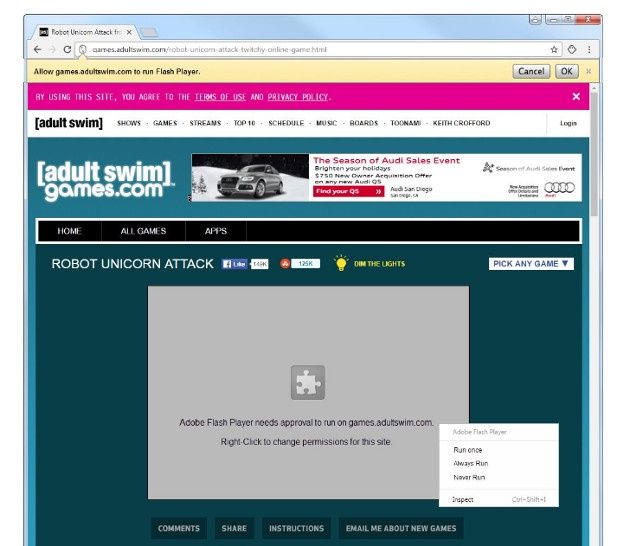
Task: Click the Flash plugin puzzle piece icon
Action: point(308,382)
